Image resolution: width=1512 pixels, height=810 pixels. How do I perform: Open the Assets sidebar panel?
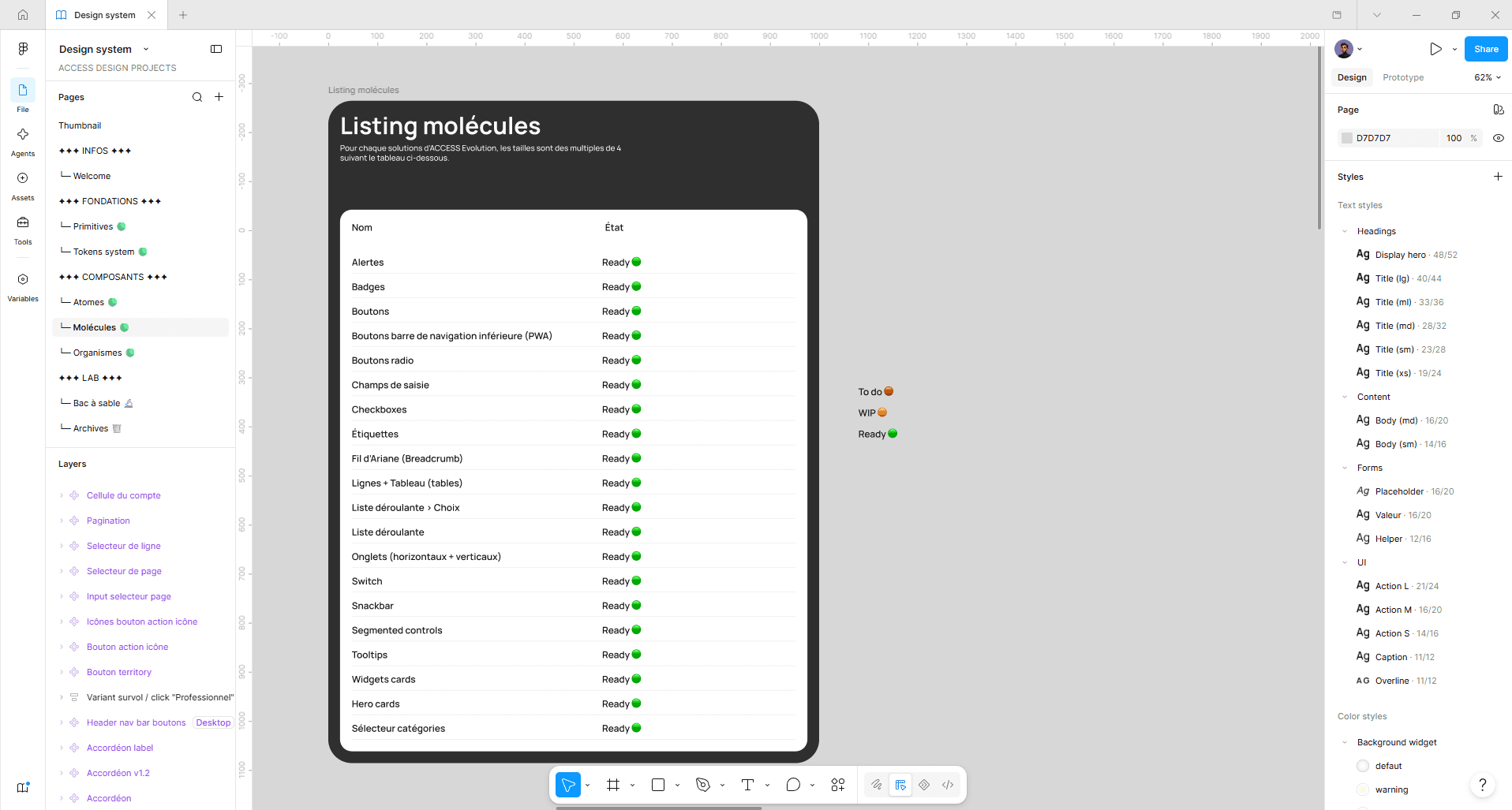click(23, 185)
